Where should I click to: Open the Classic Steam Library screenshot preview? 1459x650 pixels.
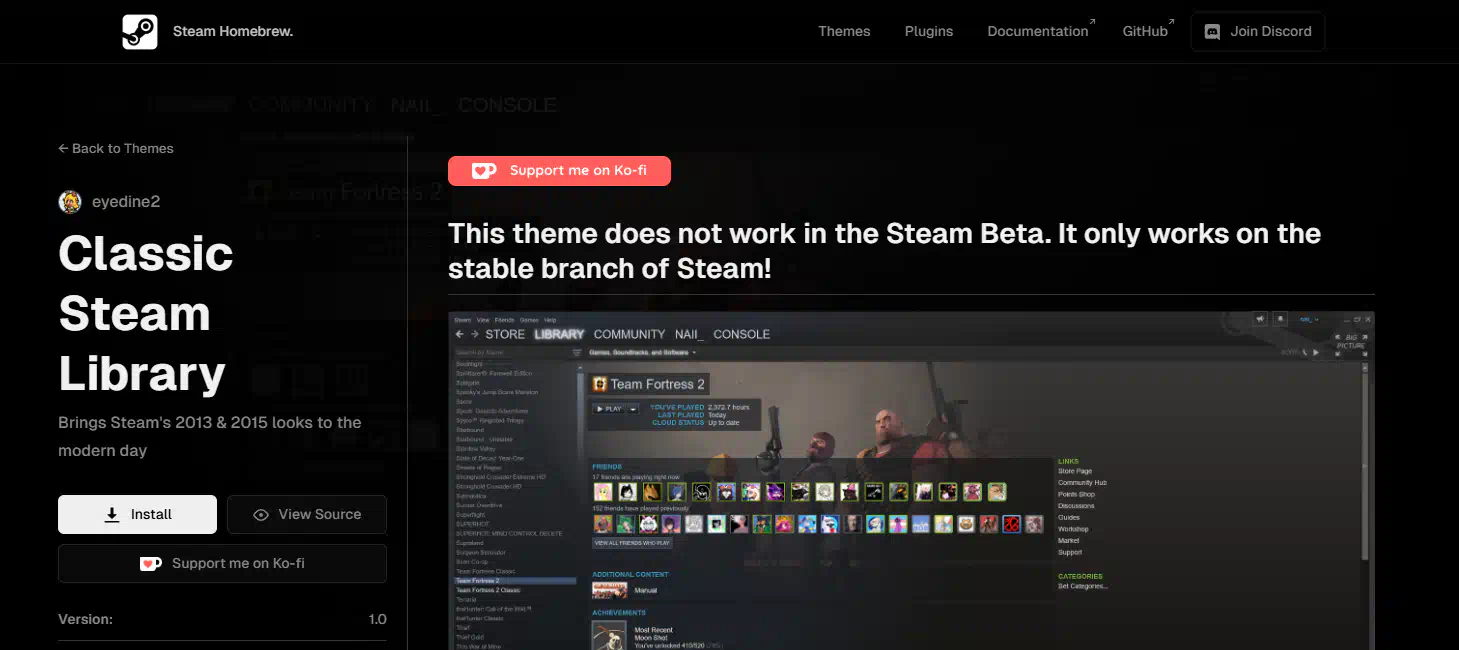[x=911, y=480]
